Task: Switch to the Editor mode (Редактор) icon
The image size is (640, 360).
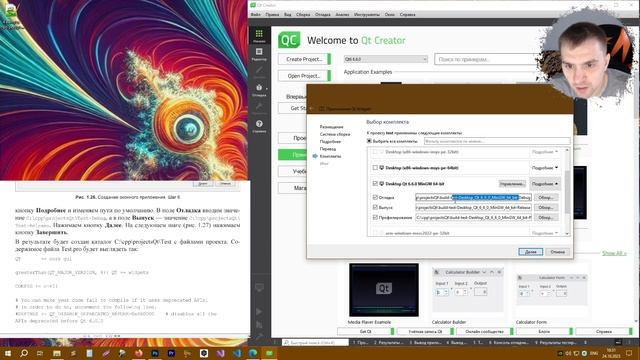Action: point(259,54)
